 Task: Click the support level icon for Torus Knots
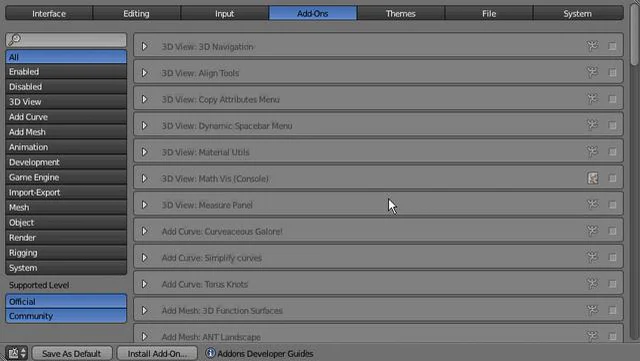coord(592,283)
